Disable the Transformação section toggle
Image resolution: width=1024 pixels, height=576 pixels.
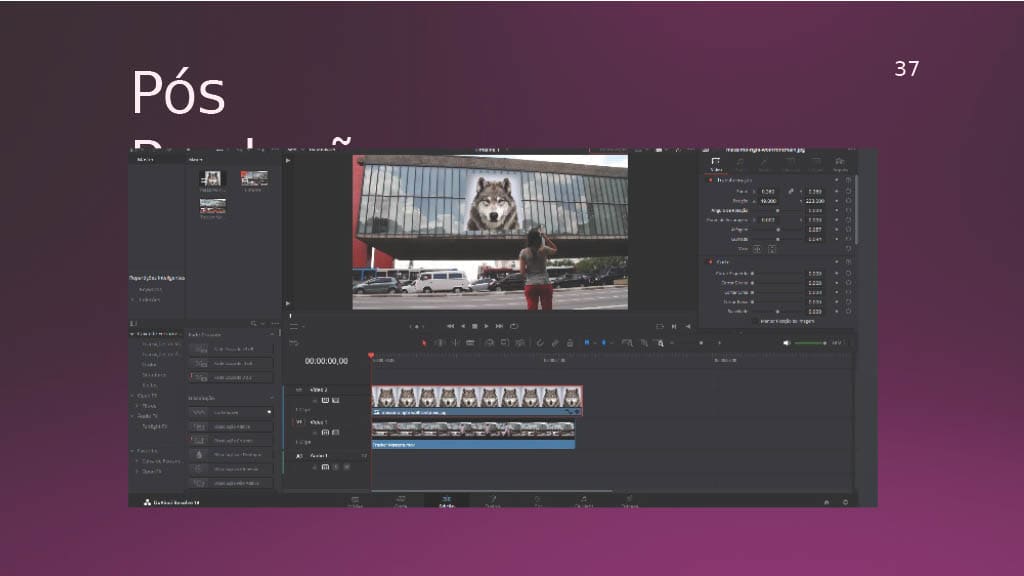711,180
